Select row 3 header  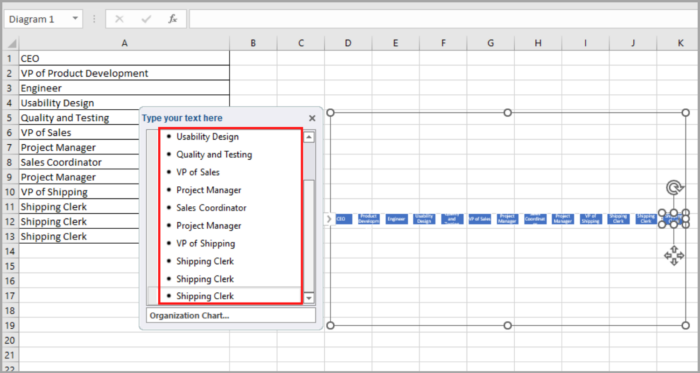tap(10, 88)
